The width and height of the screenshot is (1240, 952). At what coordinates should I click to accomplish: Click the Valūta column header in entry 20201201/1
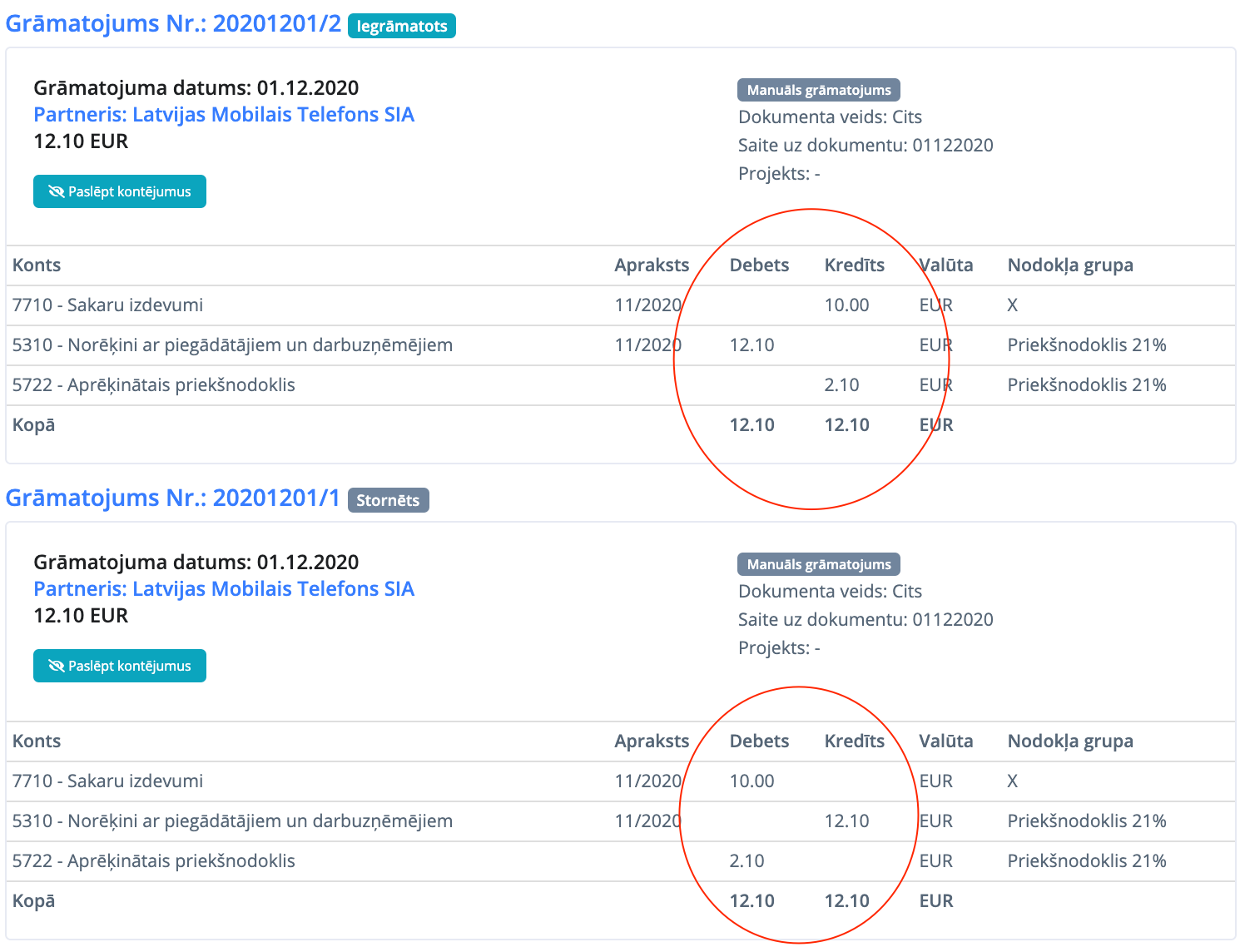point(946,741)
